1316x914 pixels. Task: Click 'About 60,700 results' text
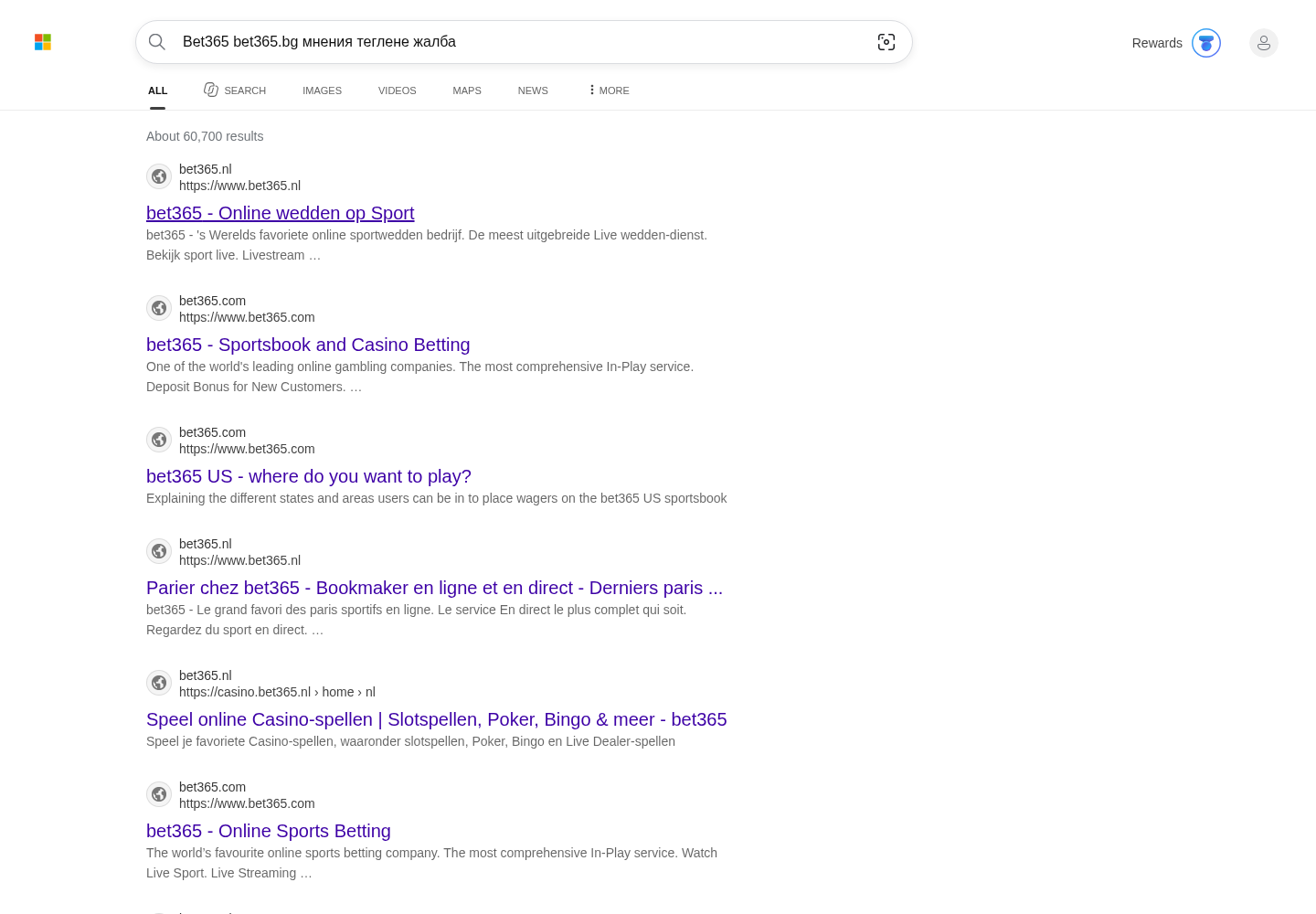[x=205, y=136]
